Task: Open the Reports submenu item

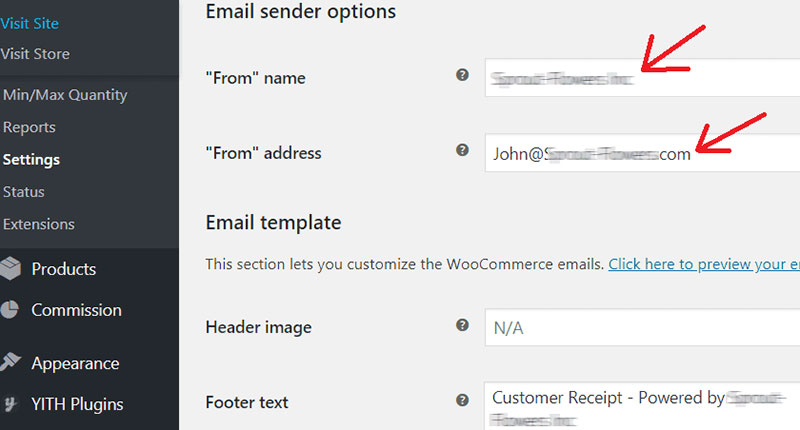Action: point(29,127)
